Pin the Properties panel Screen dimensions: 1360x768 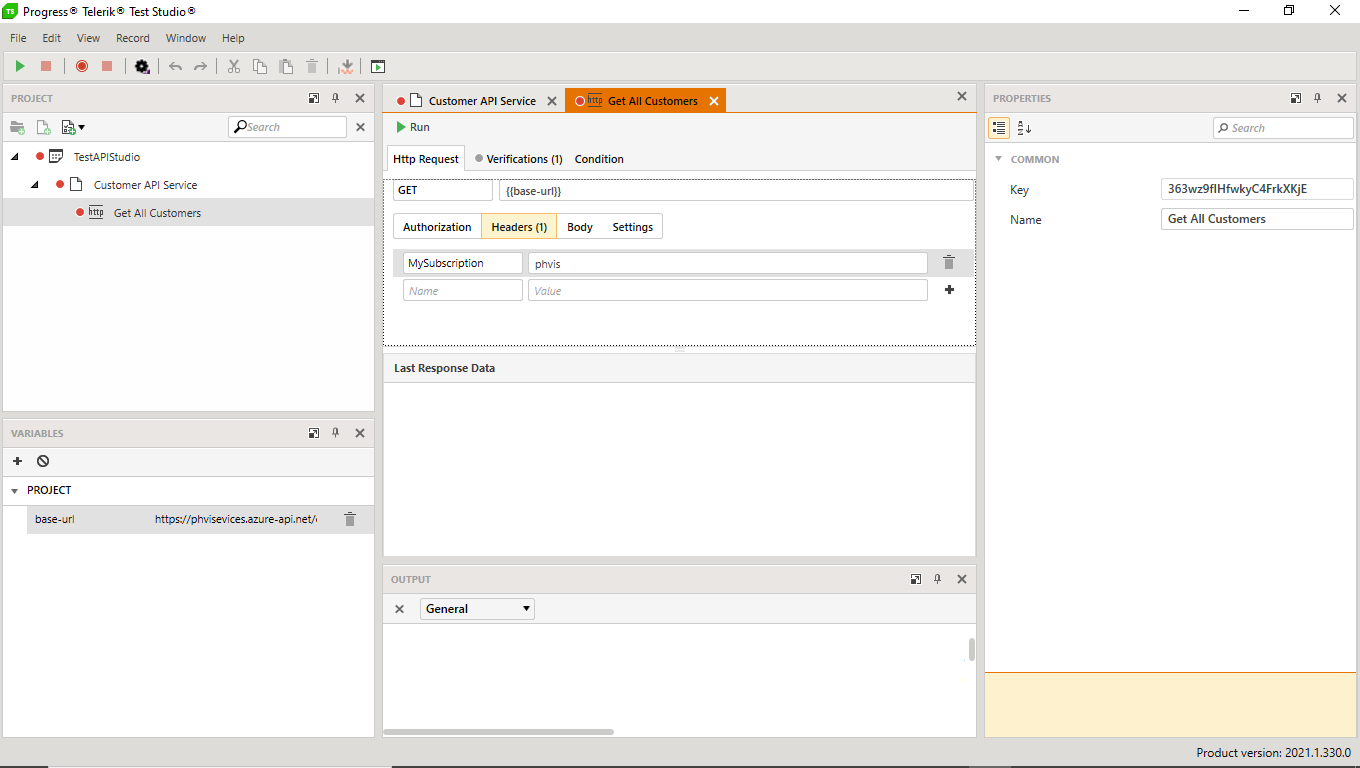point(1318,98)
